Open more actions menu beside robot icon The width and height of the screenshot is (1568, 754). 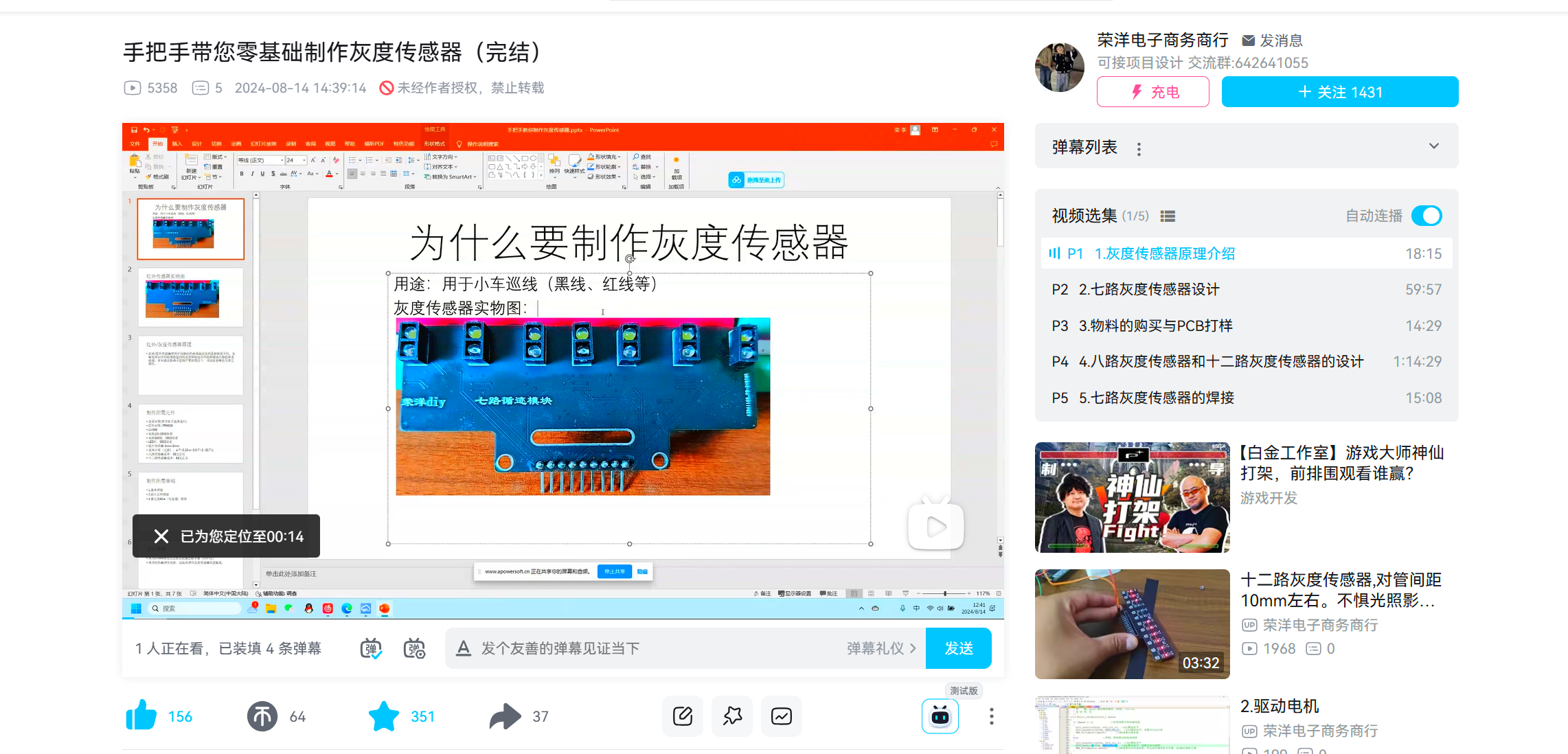click(x=991, y=716)
